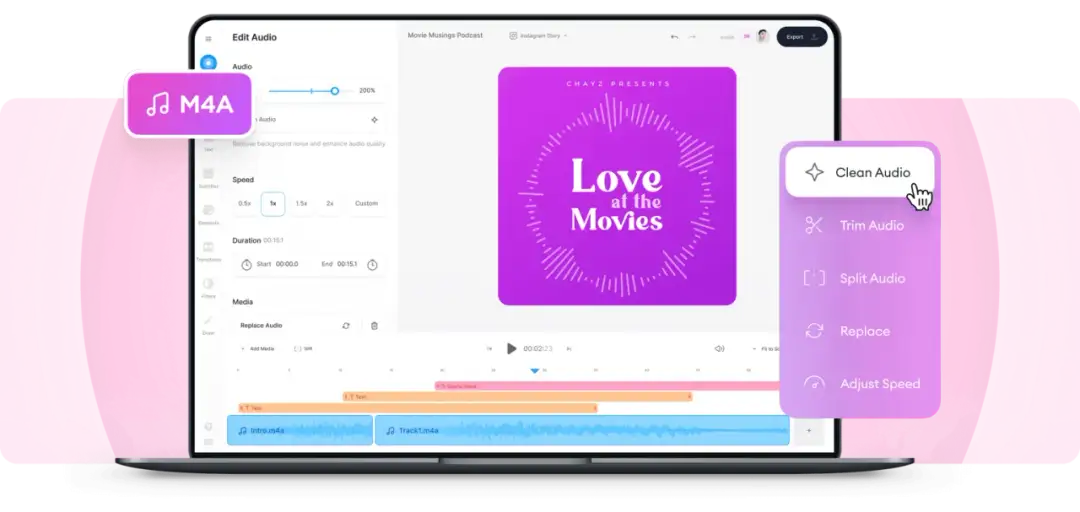Click the volume speaker icon
The width and height of the screenshot is (1080, 512).
719,349
